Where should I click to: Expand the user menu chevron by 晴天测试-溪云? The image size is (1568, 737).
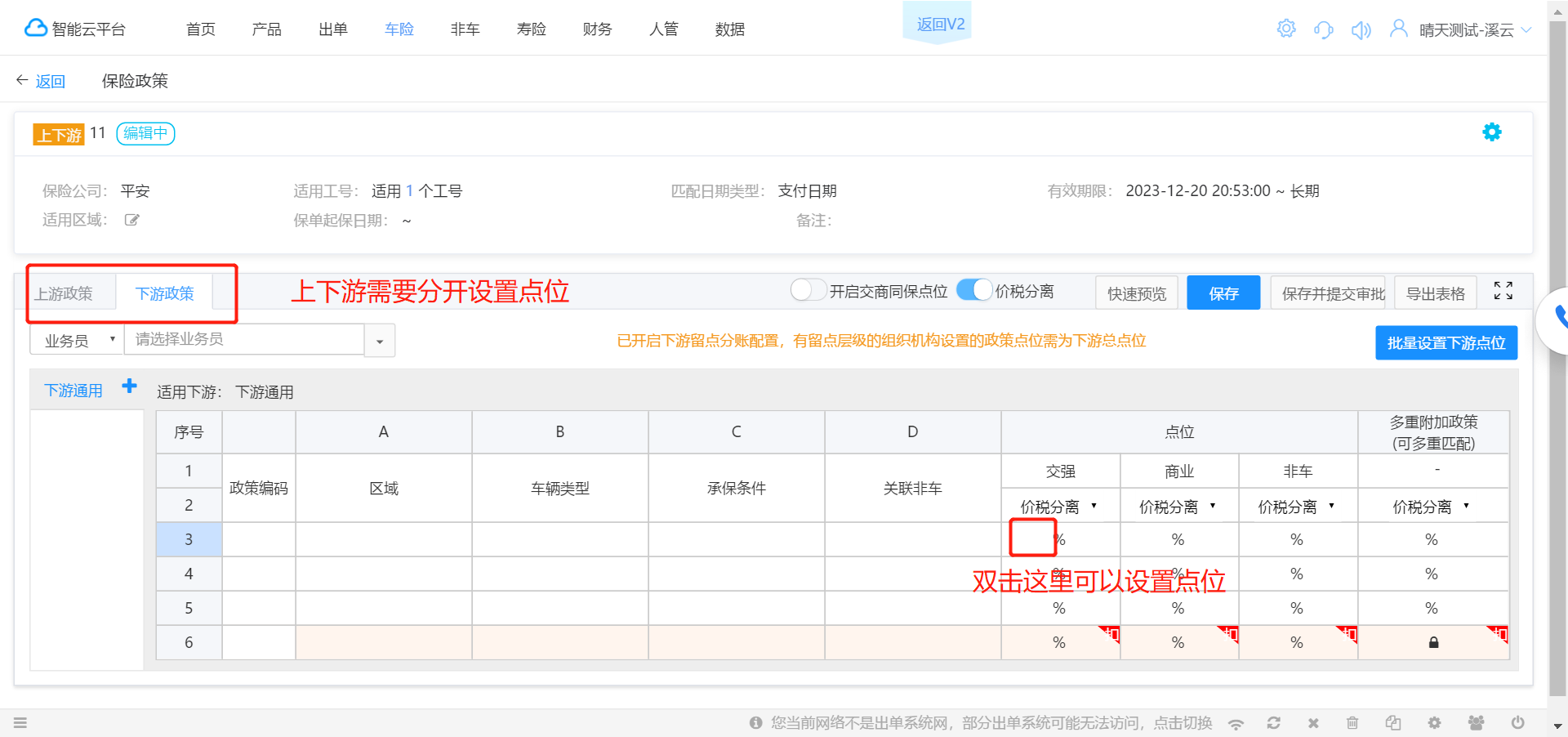pos(1526,30)
